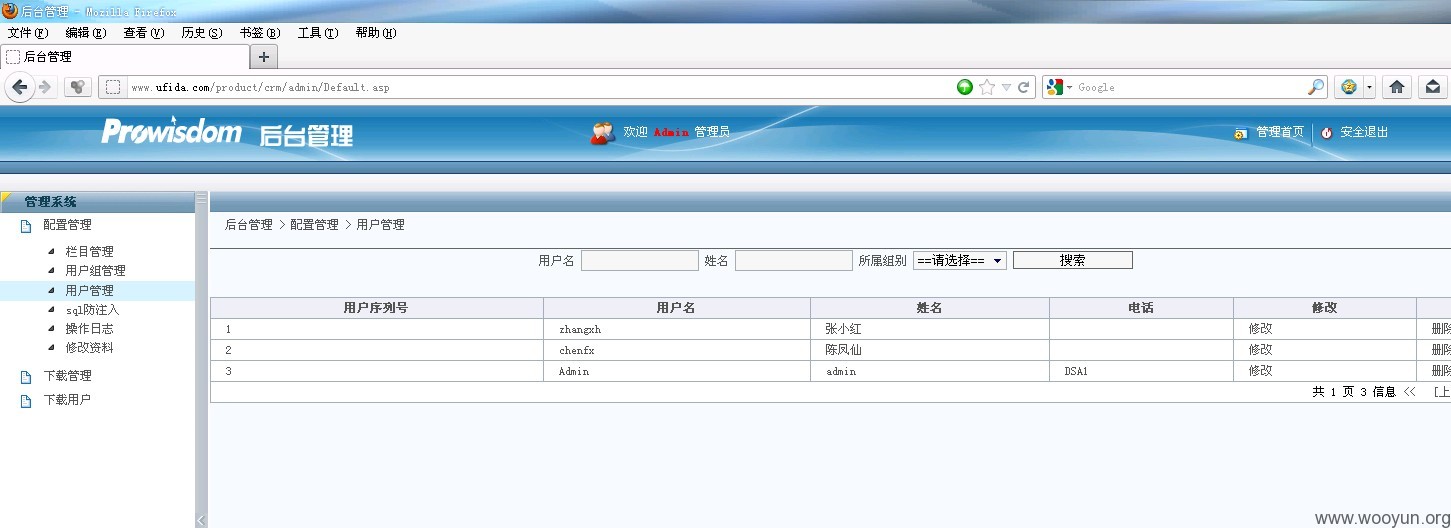Image resolution: width=1451 pixels, height=528 pixels.
Task: Open the 所属组别 dropdown
Action: click(x=960, y=260)
